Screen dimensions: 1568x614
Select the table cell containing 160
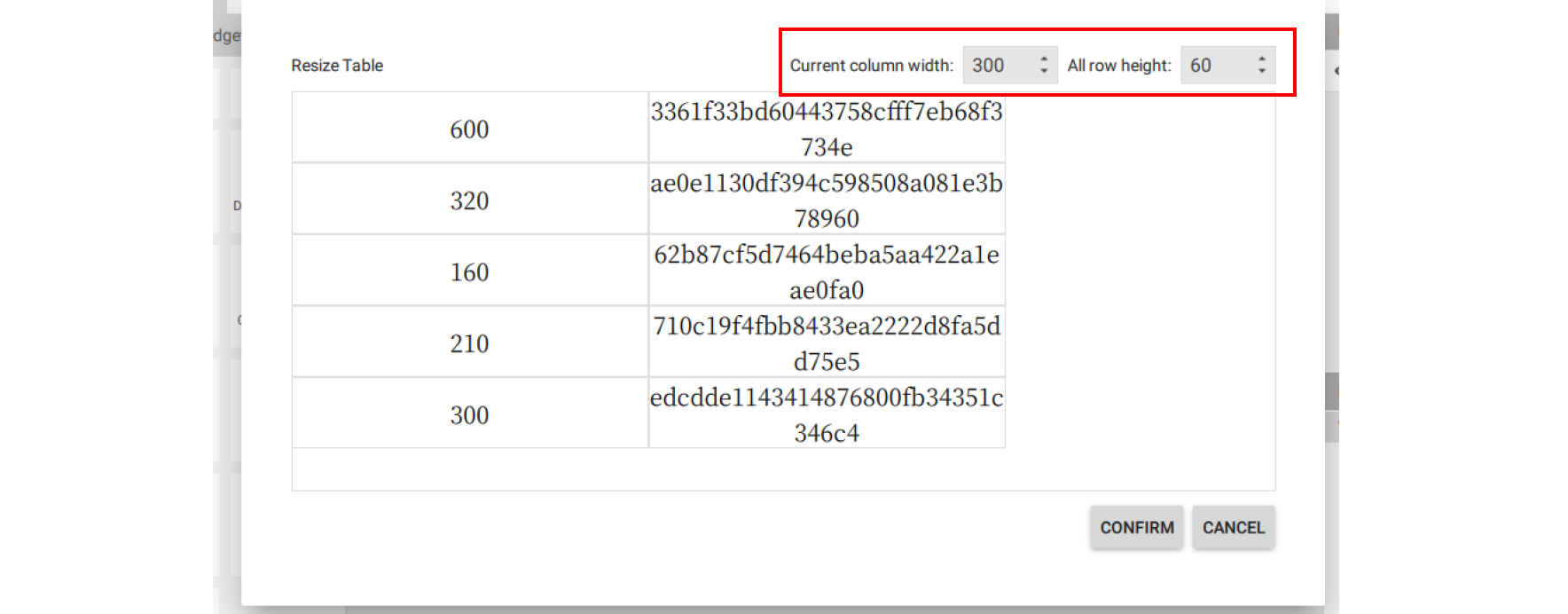(469, 272)
